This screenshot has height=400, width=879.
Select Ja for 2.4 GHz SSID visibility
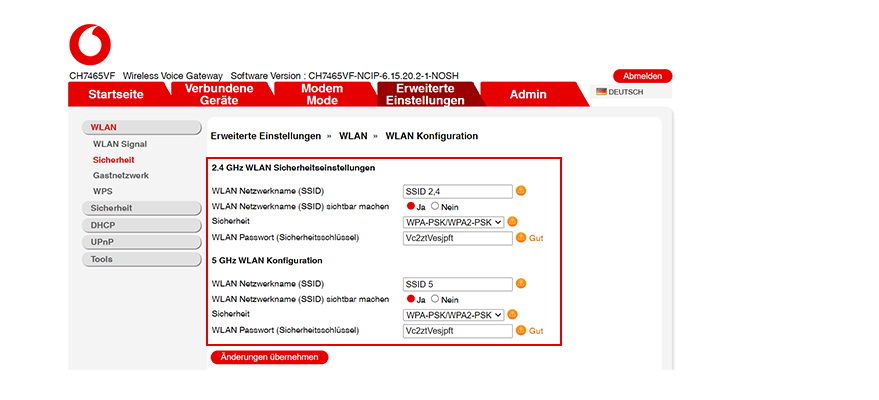coord(411,206)
